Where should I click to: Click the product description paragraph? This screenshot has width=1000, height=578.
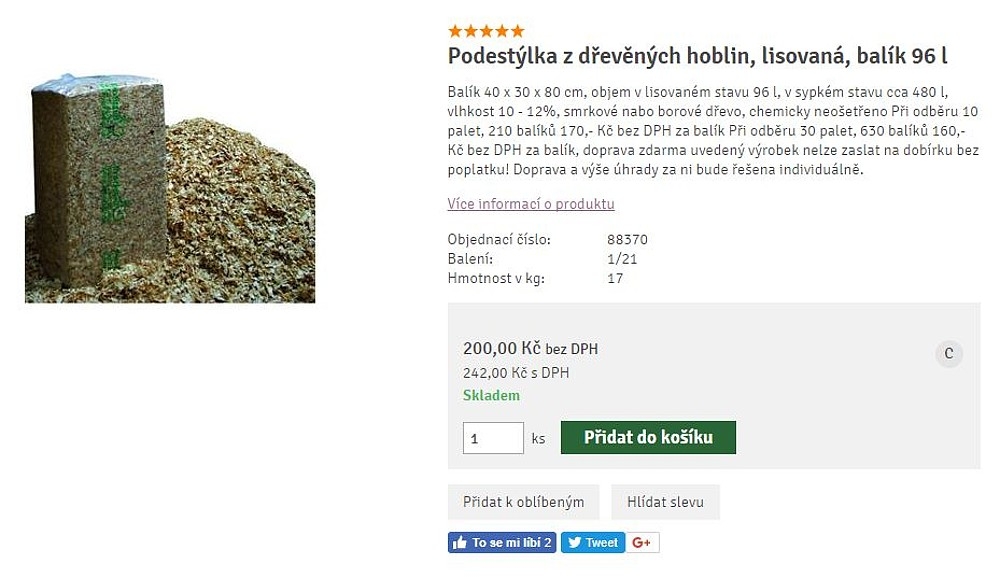click(713, 130)
